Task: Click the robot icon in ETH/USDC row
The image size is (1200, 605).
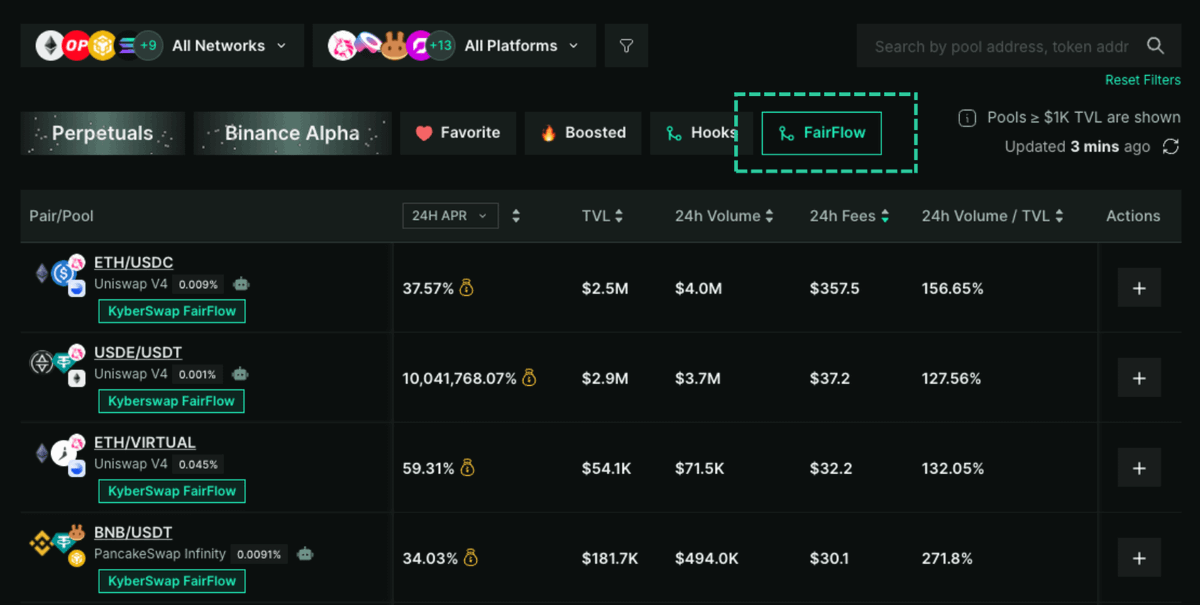Action: 240,284
